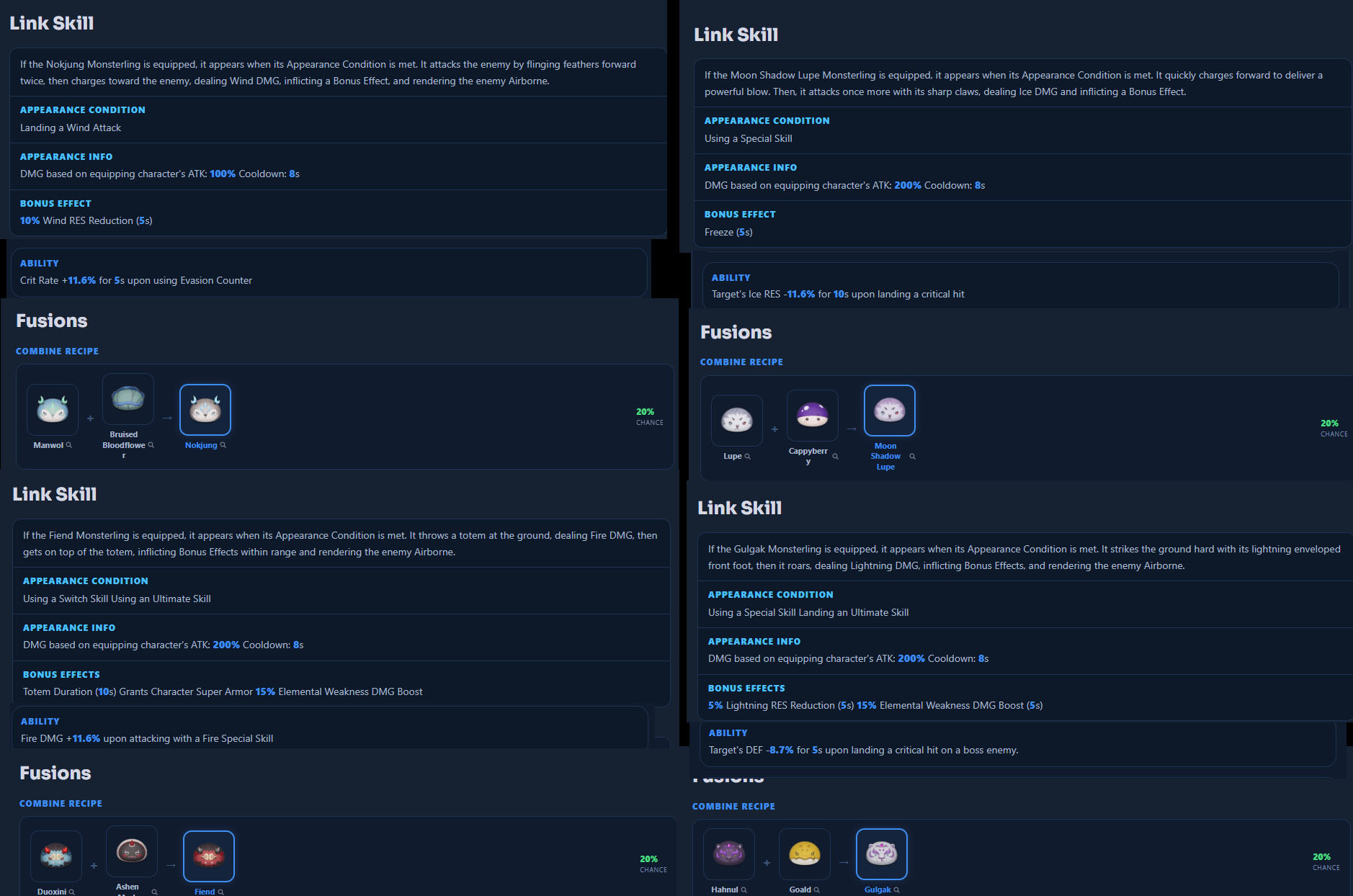Click the magnifier icon beside Cappyberry
Image resolution: width=1353 pixels, height=896 pixels.
pos(836,456)
